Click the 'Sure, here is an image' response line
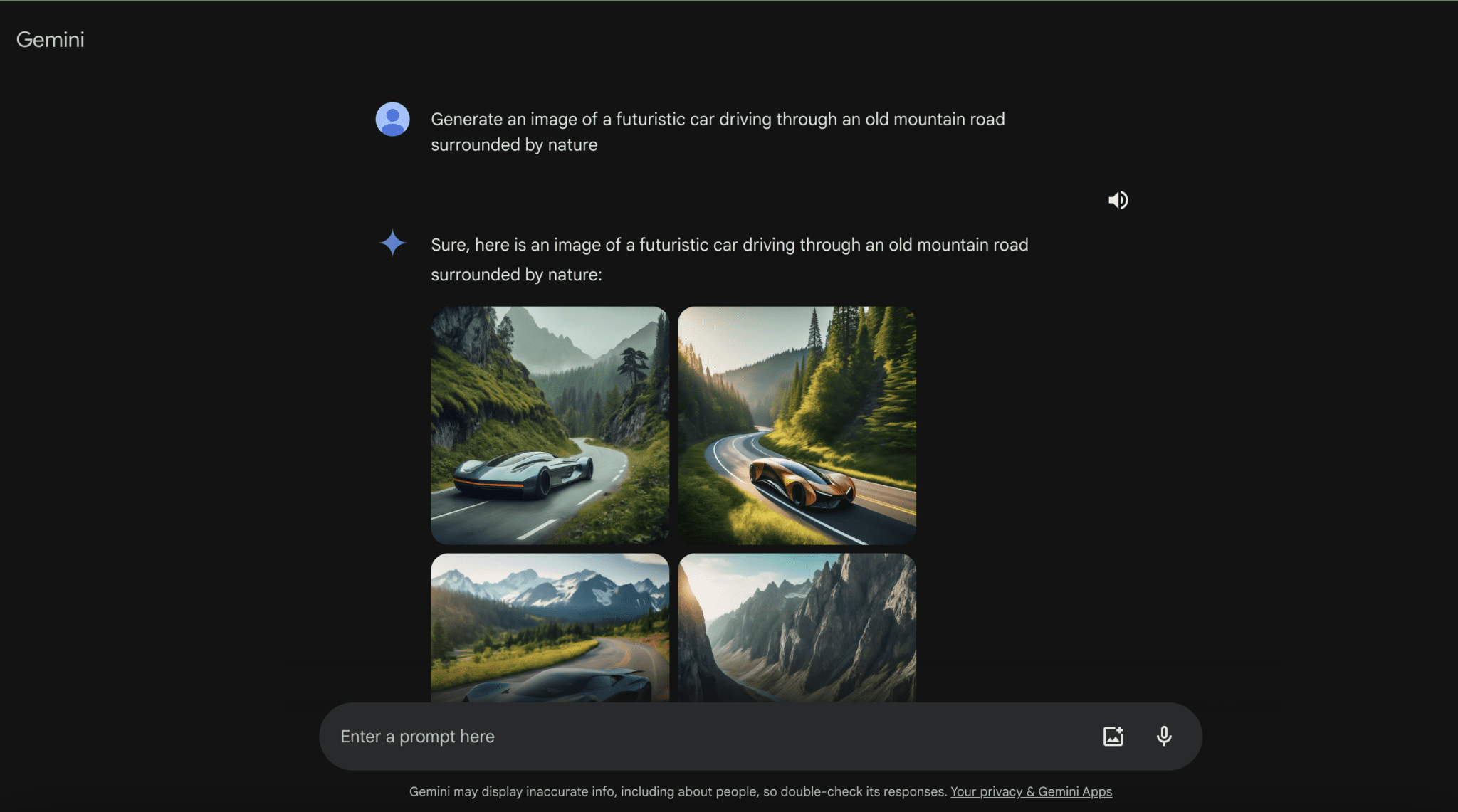 click(x=729, y=245)
